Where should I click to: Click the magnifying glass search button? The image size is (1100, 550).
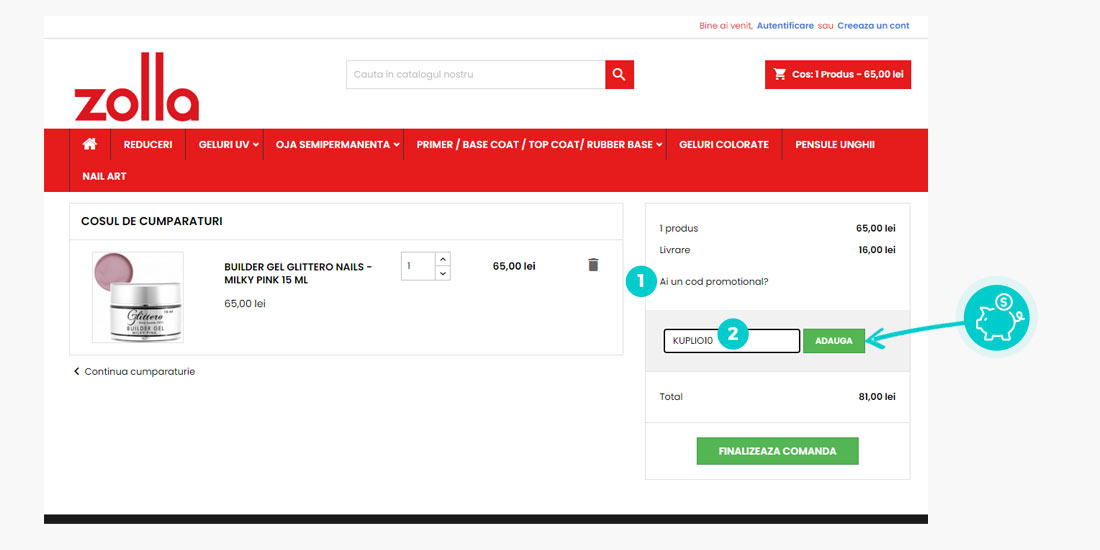(619, 75)
